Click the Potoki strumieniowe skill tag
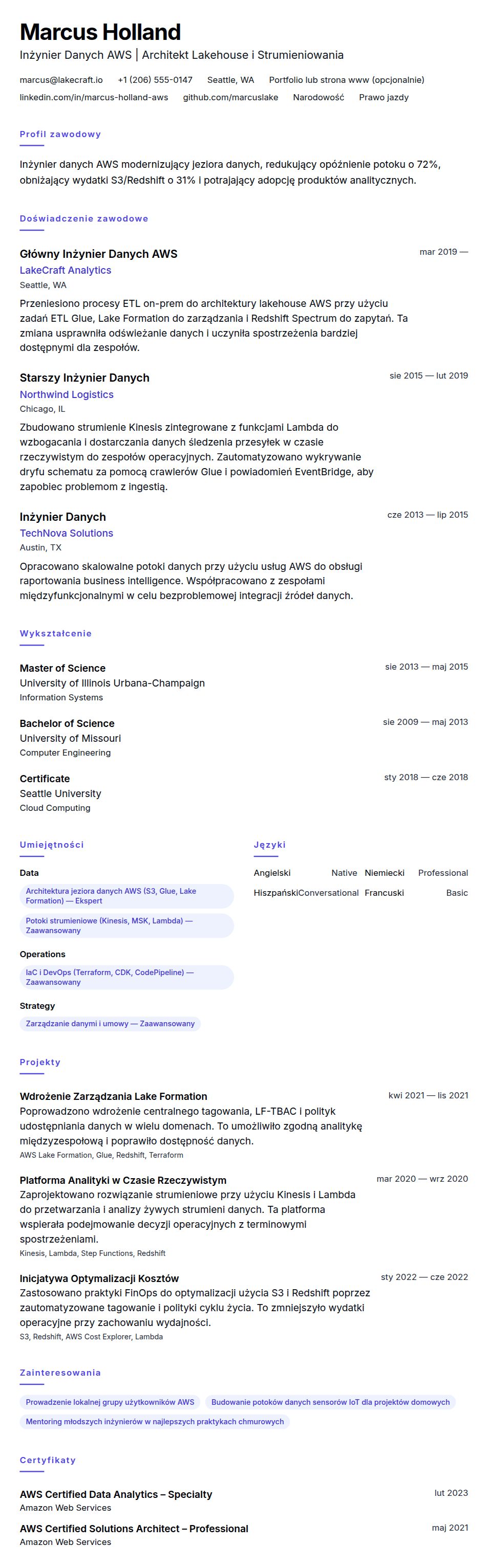Image resolution: width=488 pixels, height=1568 pixels. pos(126,926)
